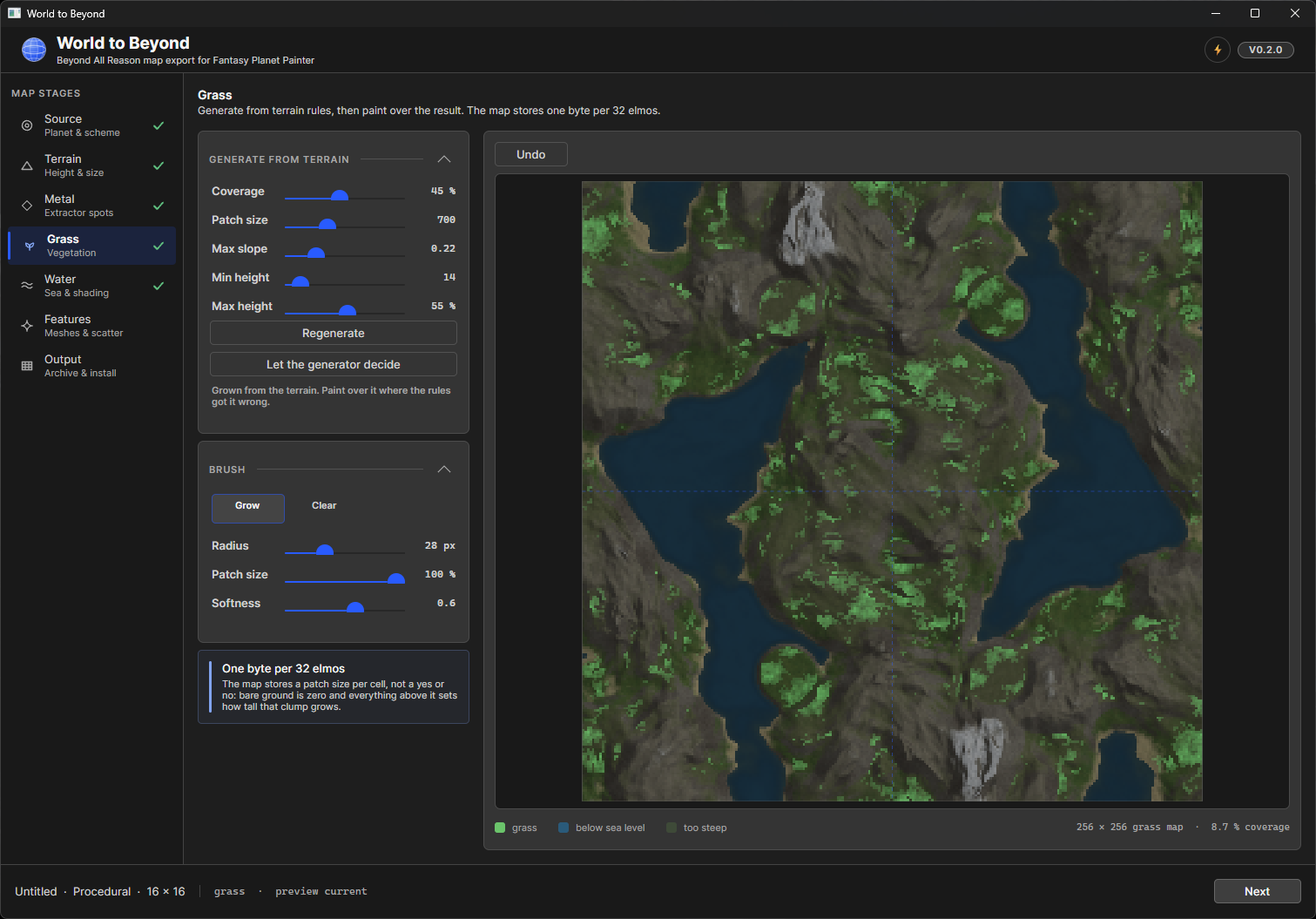
Task: Adjust the generator Patch size slider
Action: click(345, 226)
